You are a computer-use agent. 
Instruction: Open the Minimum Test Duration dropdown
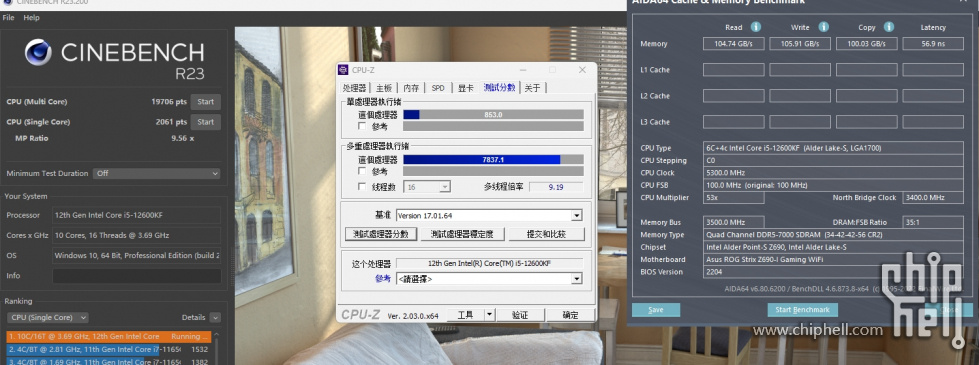(x=157, y=173)
